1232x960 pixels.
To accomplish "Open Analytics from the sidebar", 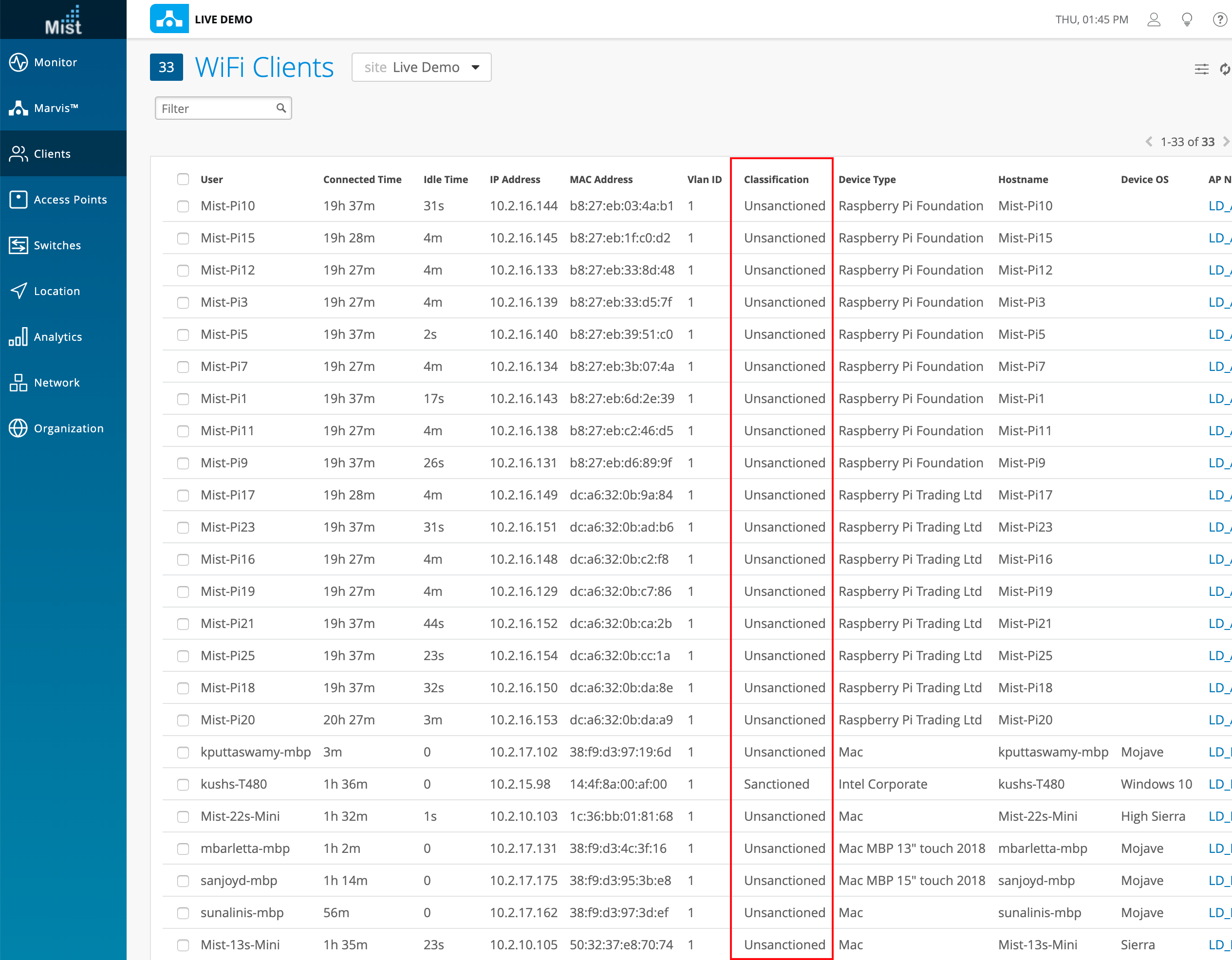I will (x=57, y=337).
